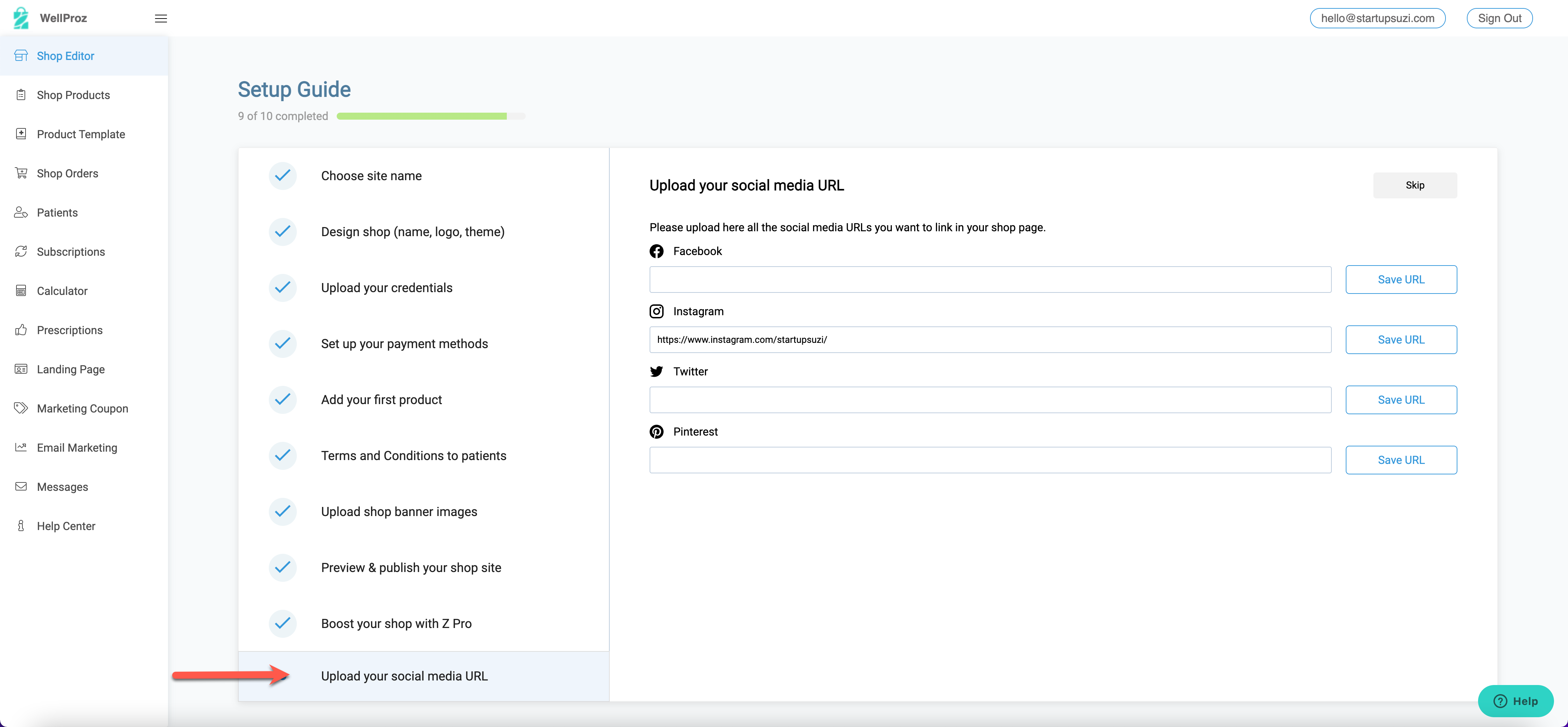The width and height of the screenshot is (1568, 727).
Task: Expand Set up your payment methods step
Action: [x=404, y=344]
